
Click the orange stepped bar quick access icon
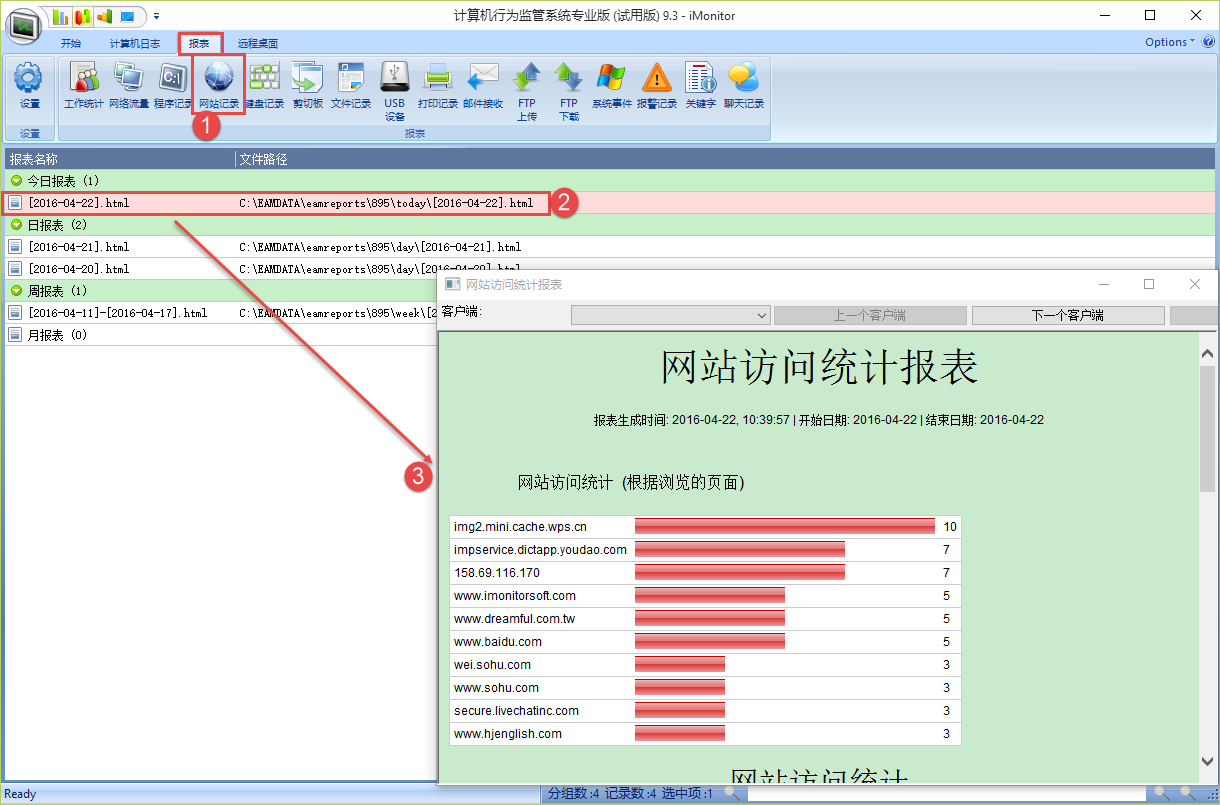pyautogui.click(x=105, y=16)
